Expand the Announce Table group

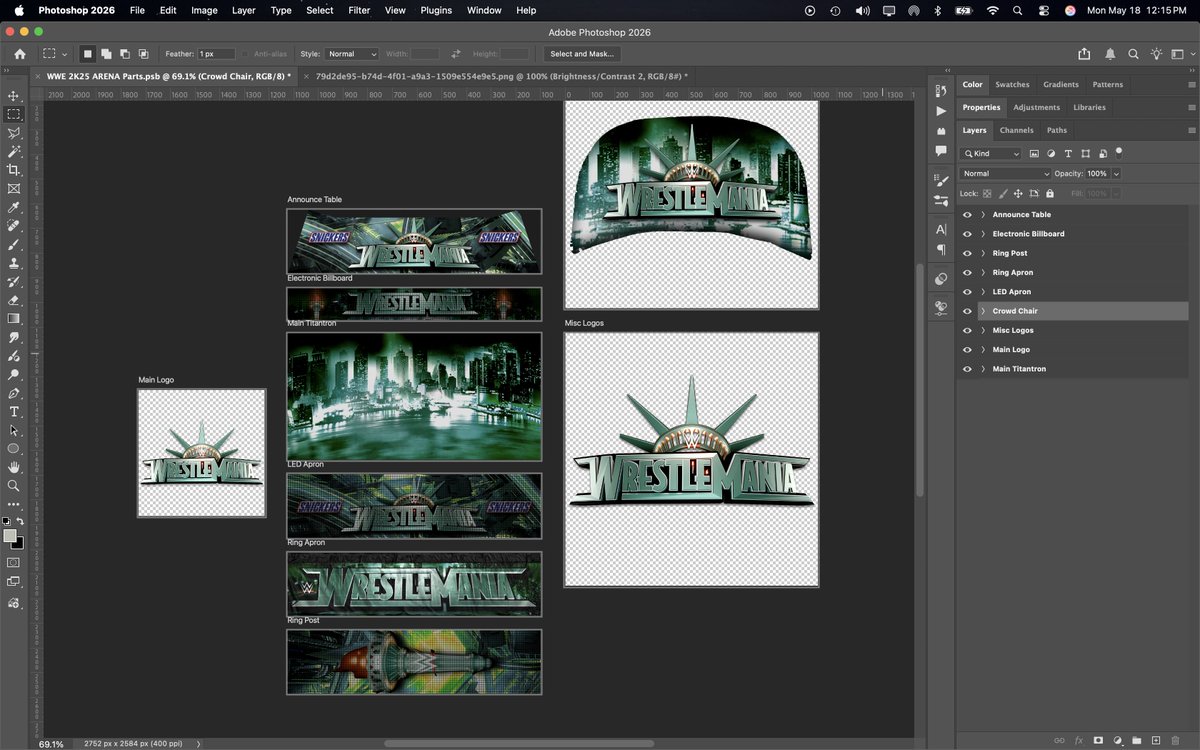[983, 215]
